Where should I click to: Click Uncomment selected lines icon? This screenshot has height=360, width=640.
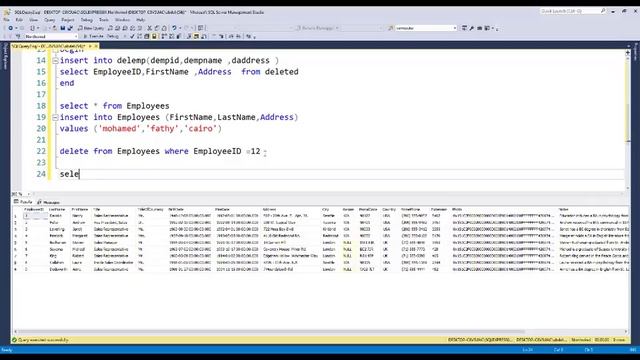(x=221, y=36)
